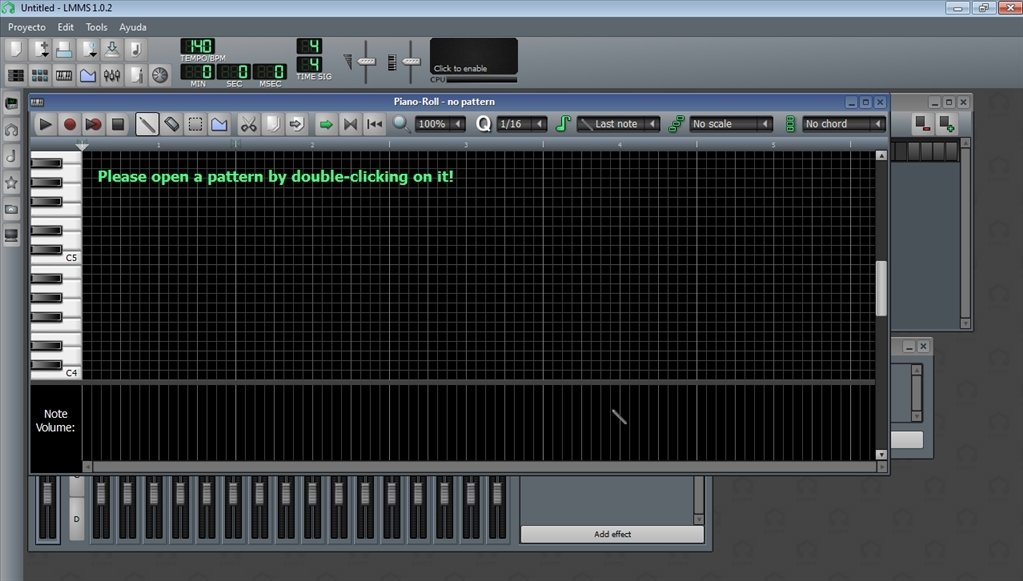Click the C4 key on piano keyboard

point(56,373)
